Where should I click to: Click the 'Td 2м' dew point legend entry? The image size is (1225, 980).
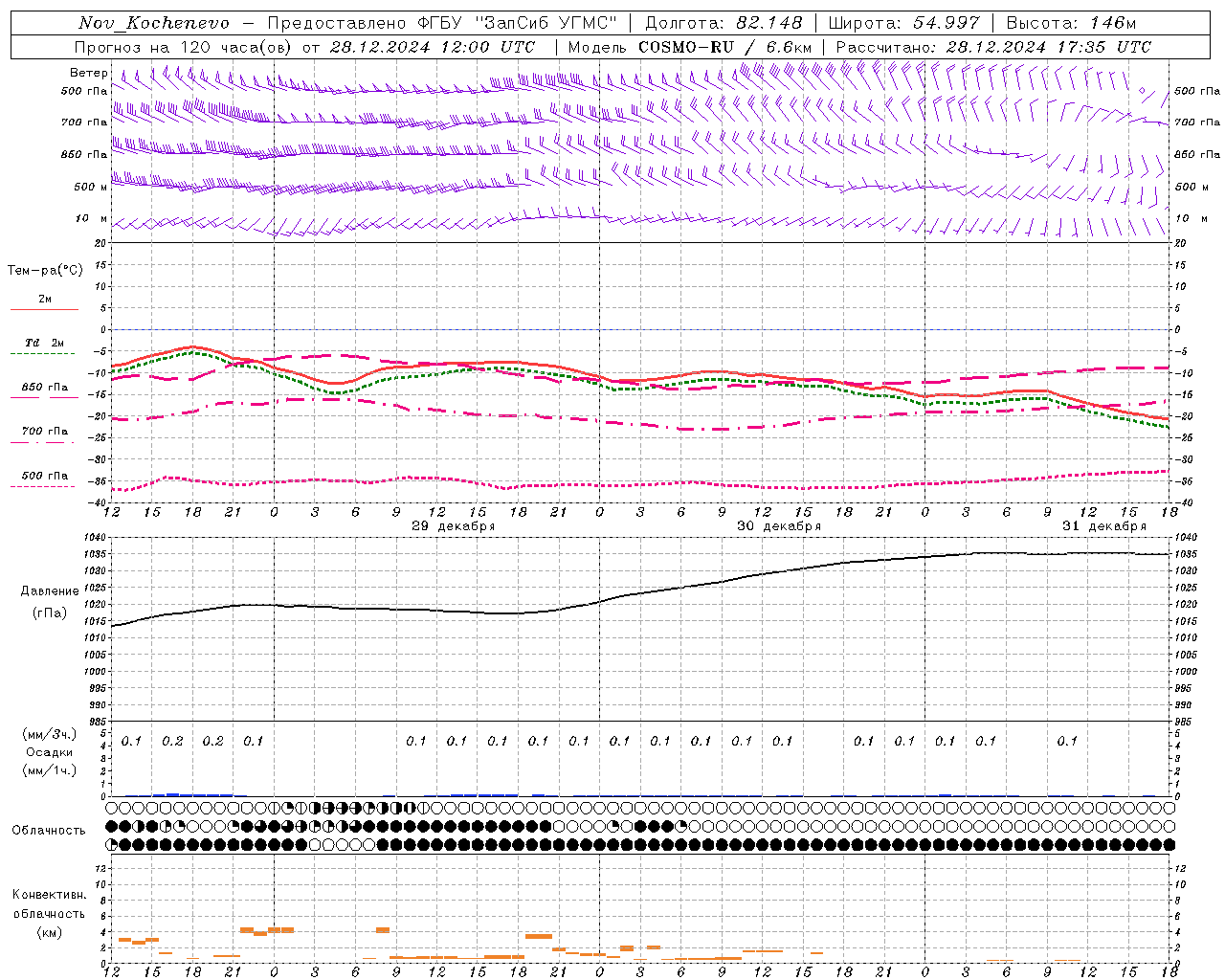coord(44,343)
